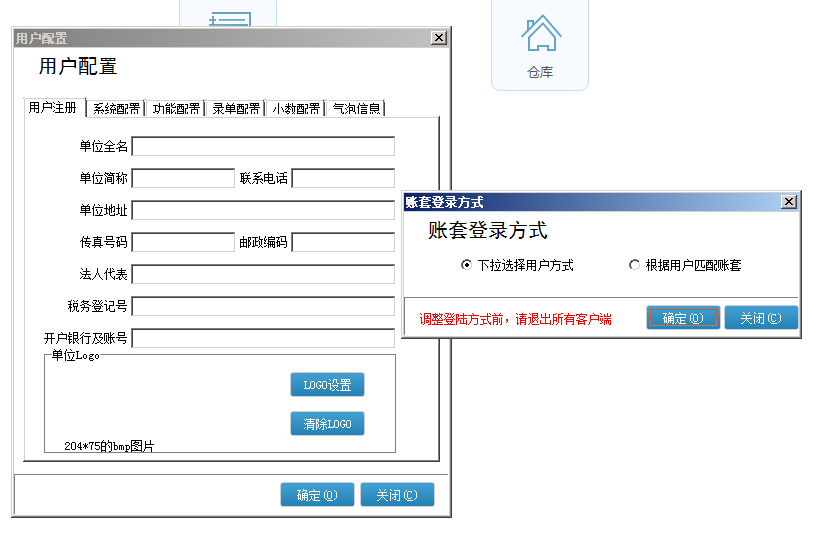Select 根据用户匹配账套 radio option
This screenshot has height=549, width=829.
[x=634, y=265]
